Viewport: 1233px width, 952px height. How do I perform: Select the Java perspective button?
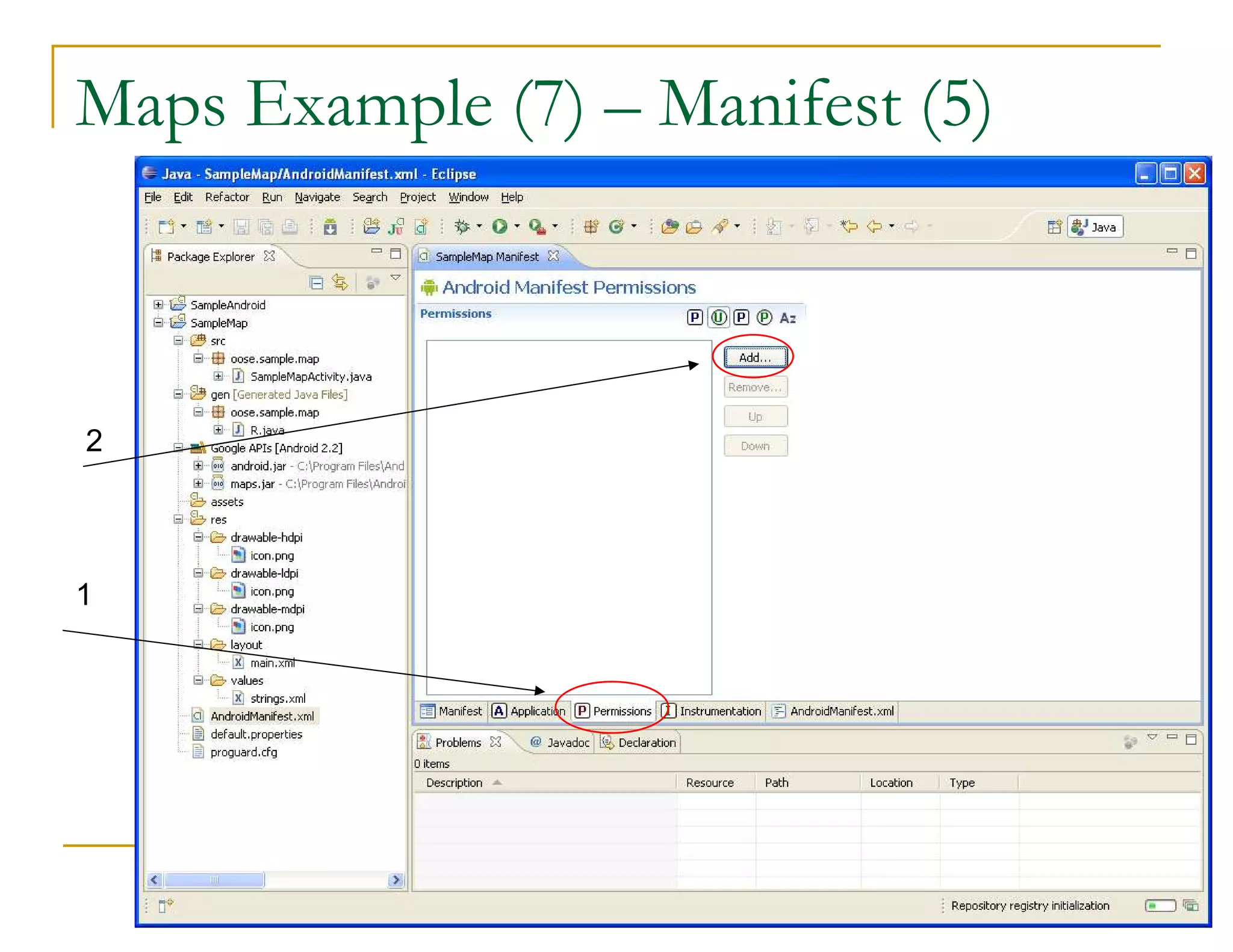coord(1096,227)
